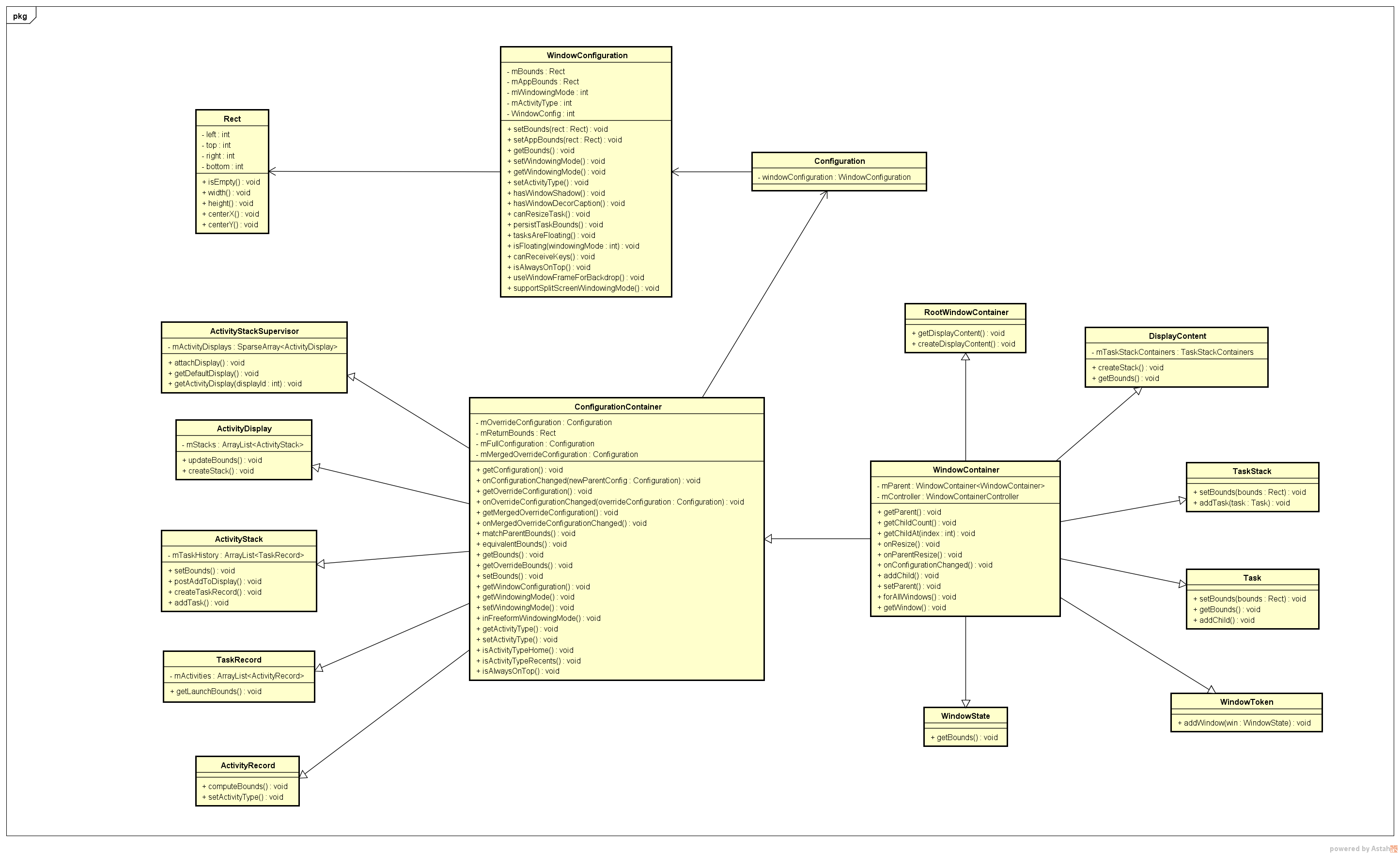Click windowConfiguration : WindowConfiguration attribute

pos(834,177)
